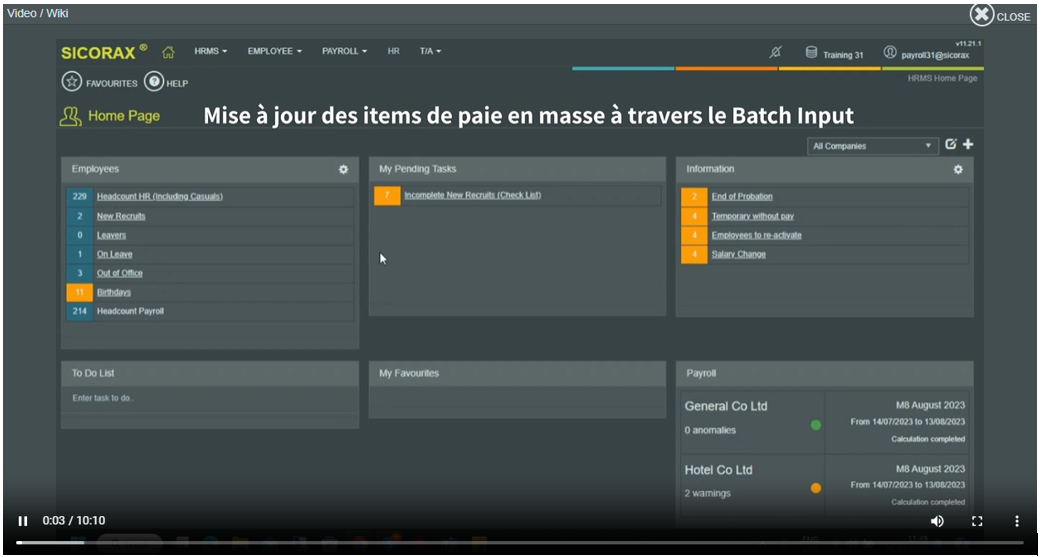Open Information panel settings gear
The image size is (1041, 557).
(x=958, y=170)
